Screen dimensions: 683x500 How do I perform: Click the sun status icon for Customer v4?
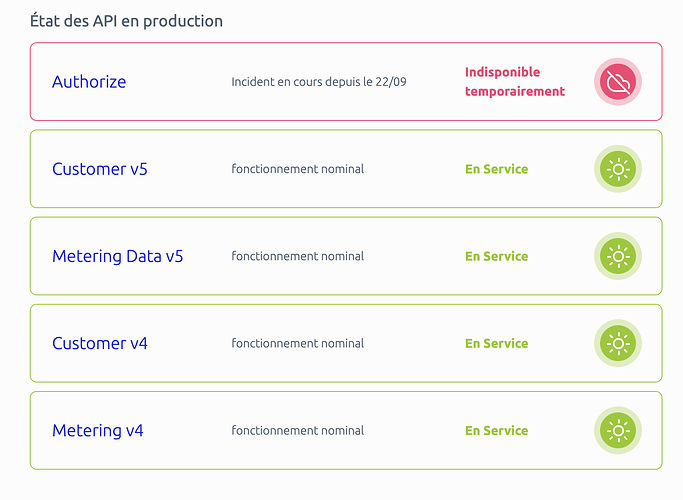(x=618, y=343)
